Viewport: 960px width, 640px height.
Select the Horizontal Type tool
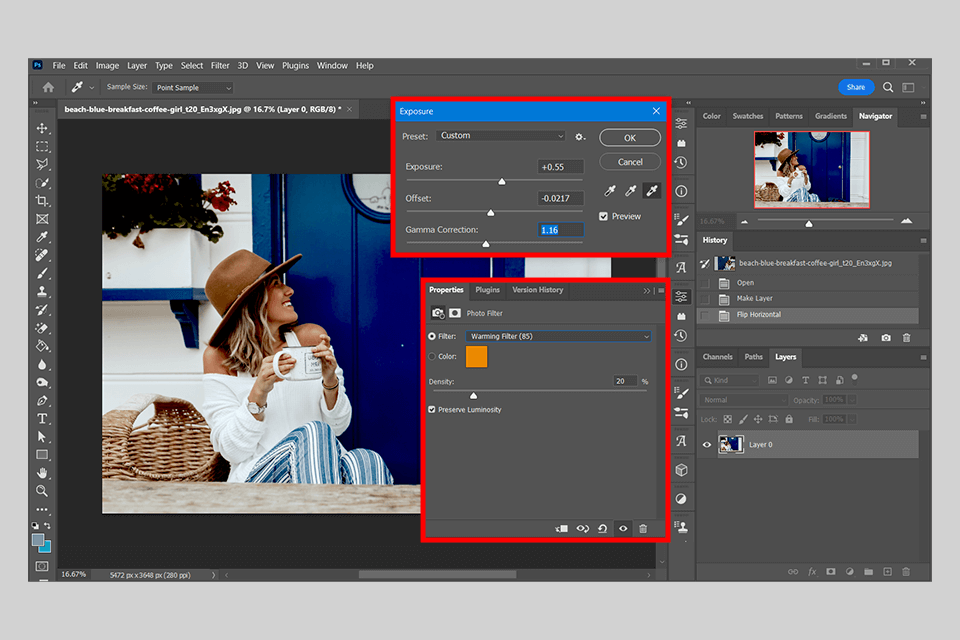(x=42, y=419)
